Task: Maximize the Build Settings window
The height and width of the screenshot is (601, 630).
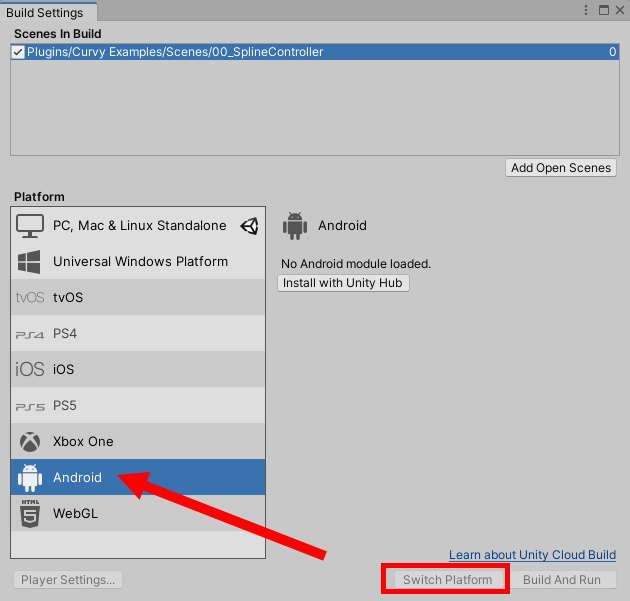Action: 603,10
